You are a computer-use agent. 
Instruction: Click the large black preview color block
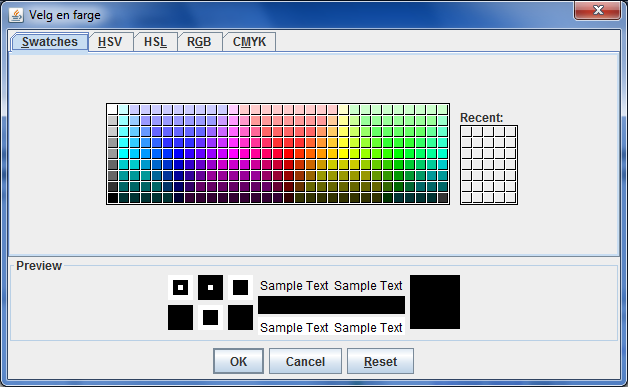(x=435, y=302)
